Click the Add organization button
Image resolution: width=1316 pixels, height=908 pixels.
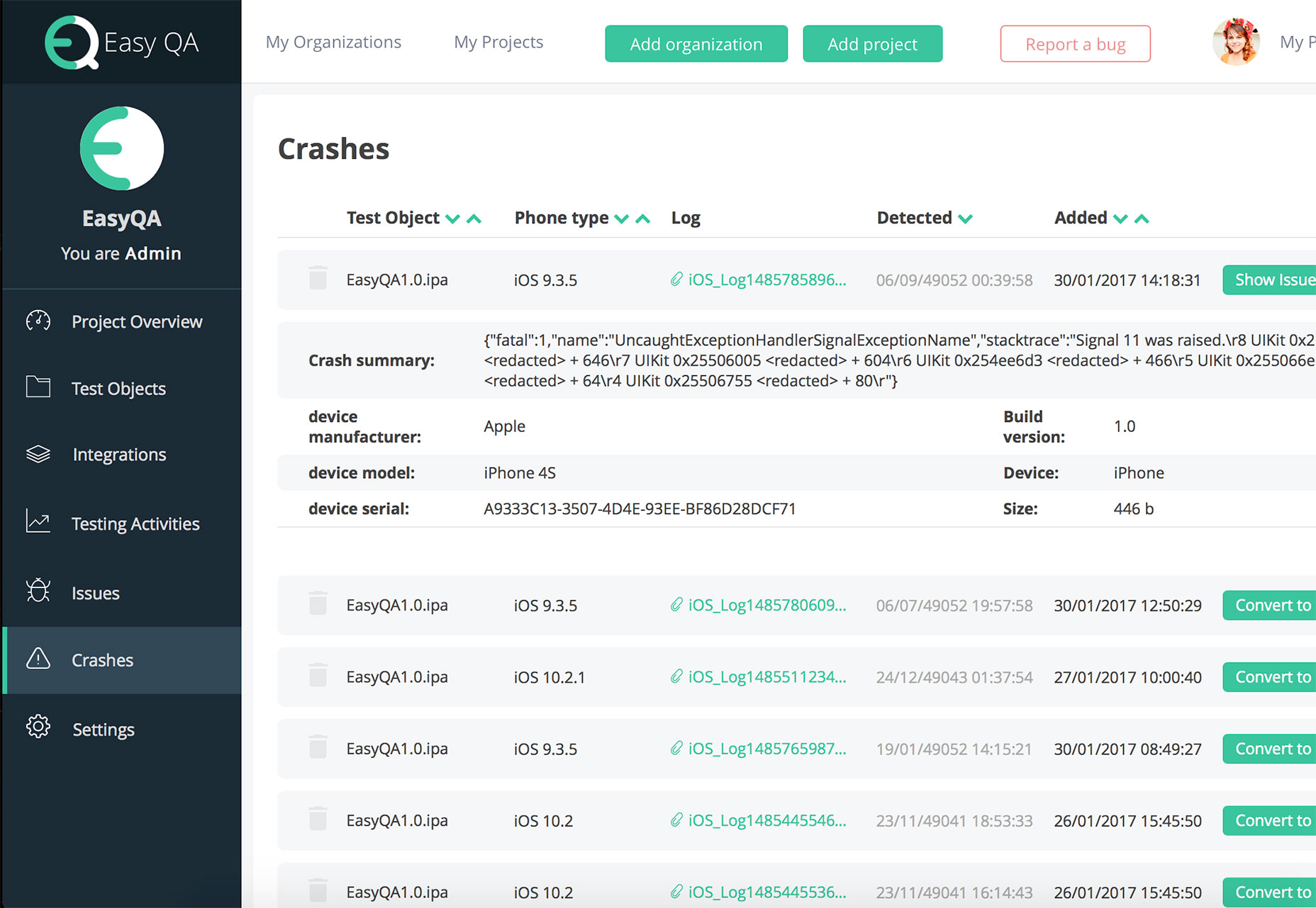696,44
